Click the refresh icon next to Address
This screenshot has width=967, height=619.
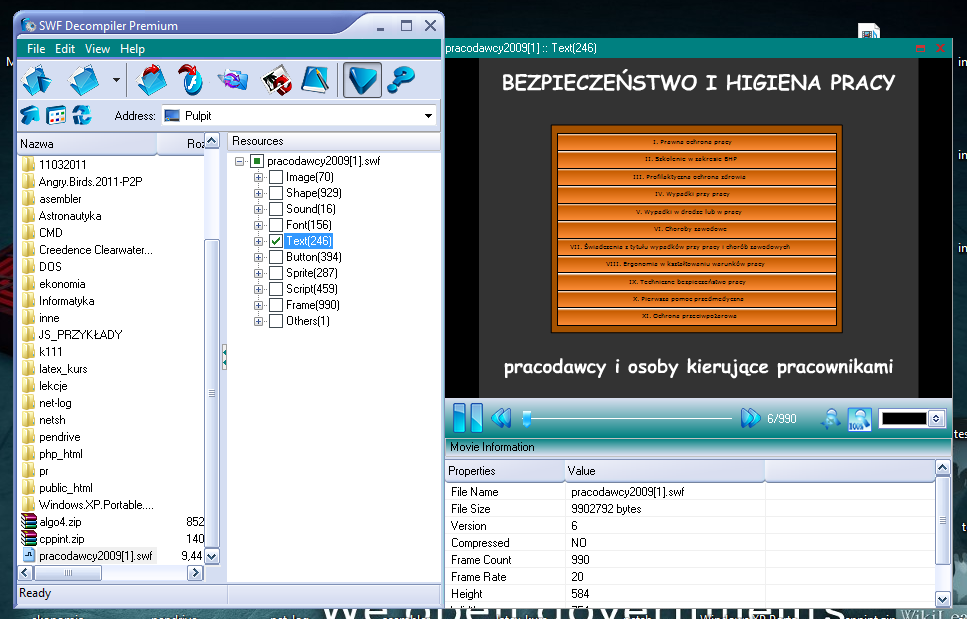81,115
